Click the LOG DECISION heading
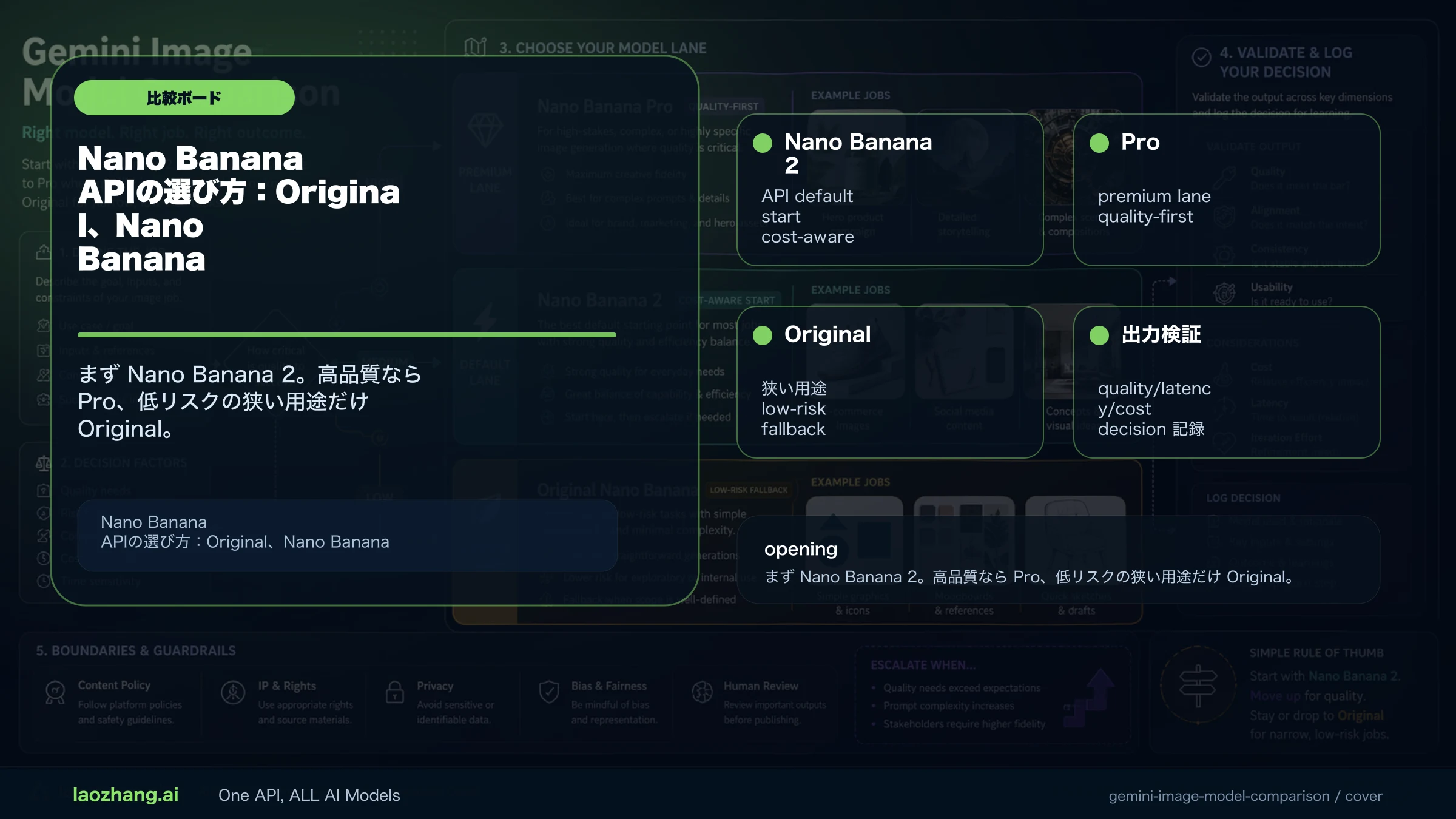 click(x=1243, y=498)
